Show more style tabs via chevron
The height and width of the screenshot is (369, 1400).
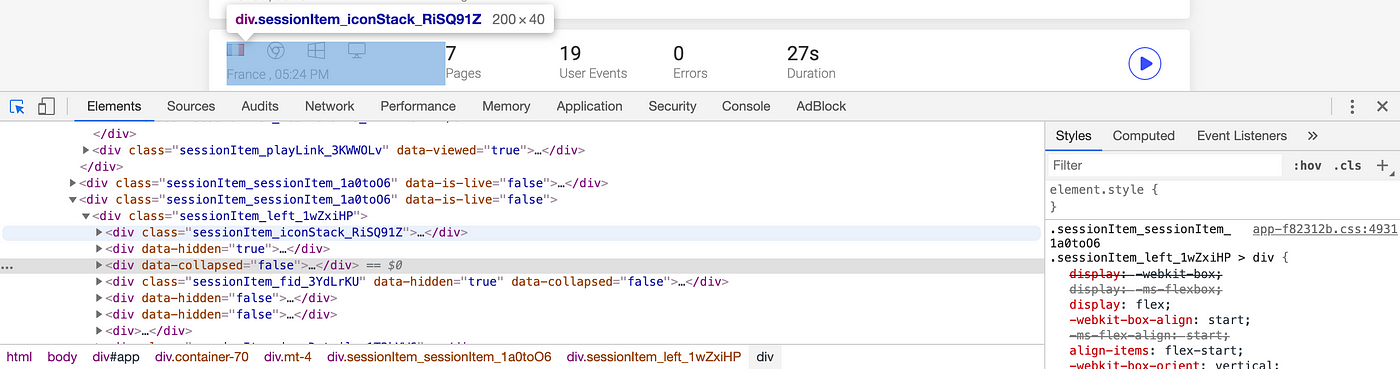tap(1313, 136)
